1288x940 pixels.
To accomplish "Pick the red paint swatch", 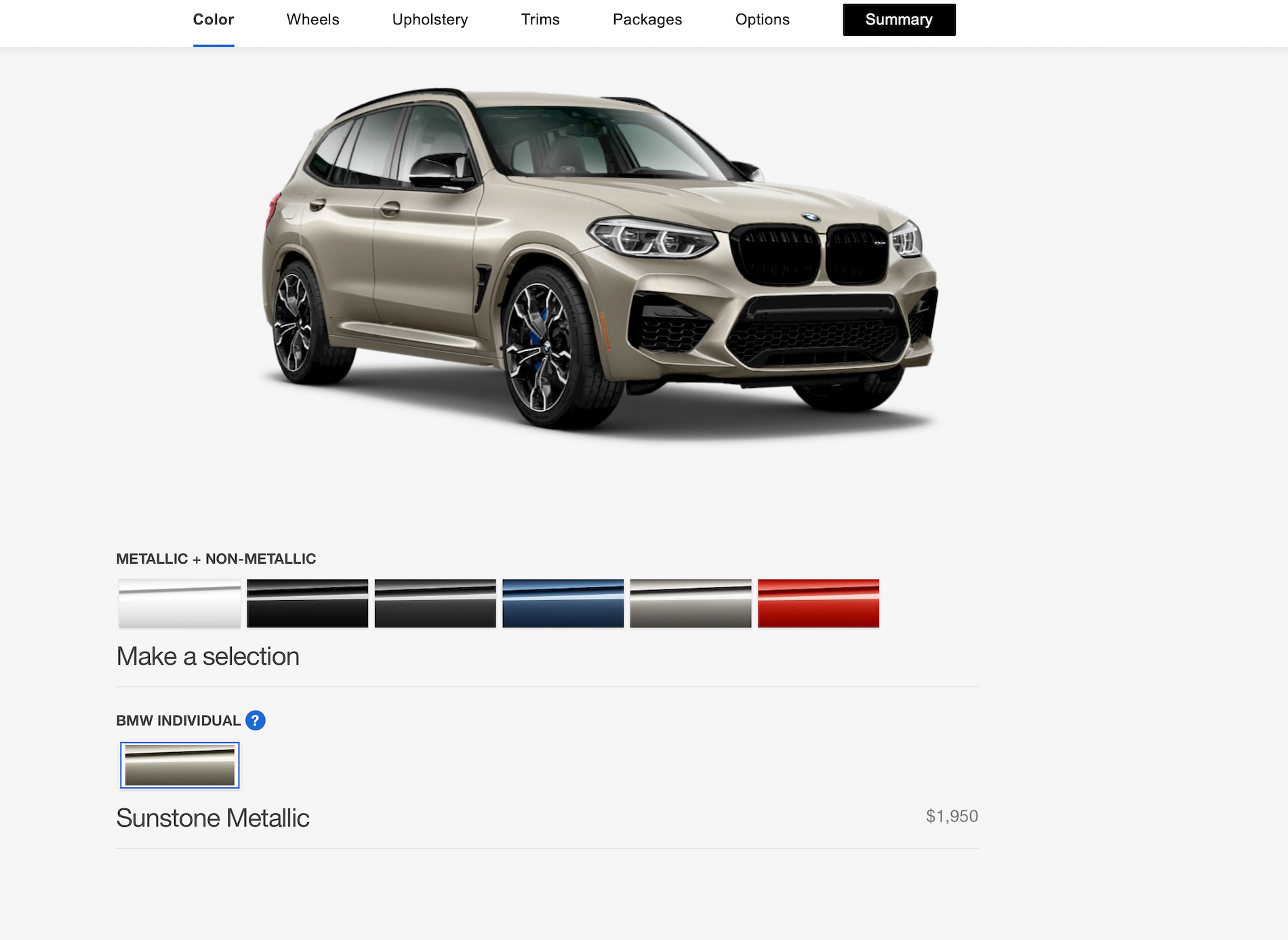I will [x=818, y=603].
